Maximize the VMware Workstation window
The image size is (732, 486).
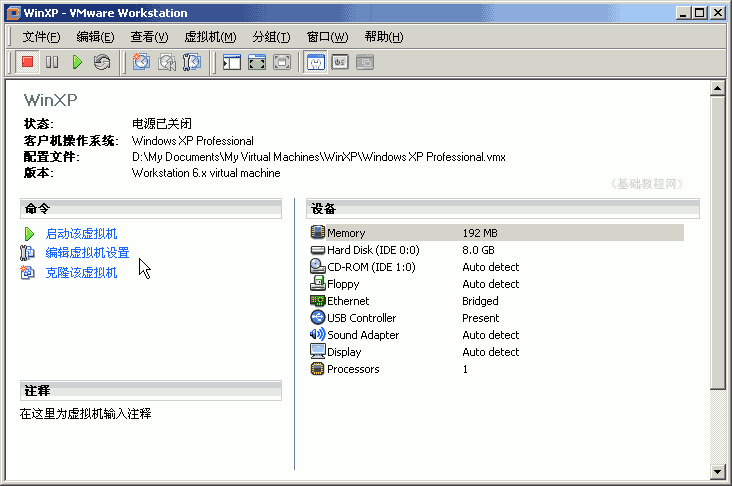point(700,13)
